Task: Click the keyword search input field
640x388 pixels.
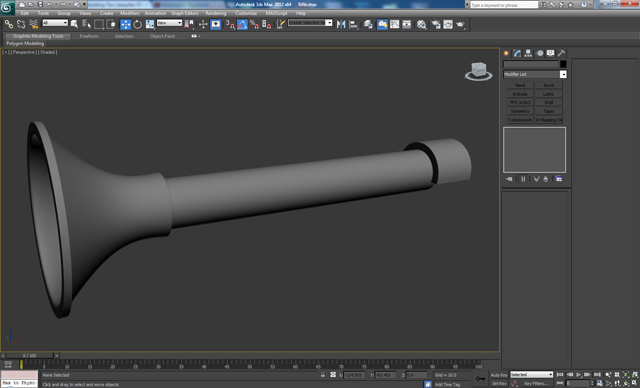Action: click(504, 5)
